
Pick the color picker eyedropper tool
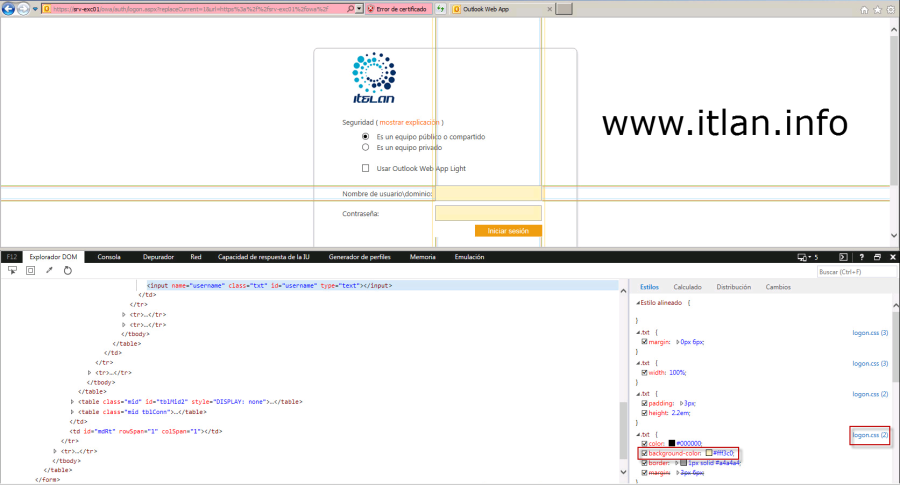coord(49,270)
